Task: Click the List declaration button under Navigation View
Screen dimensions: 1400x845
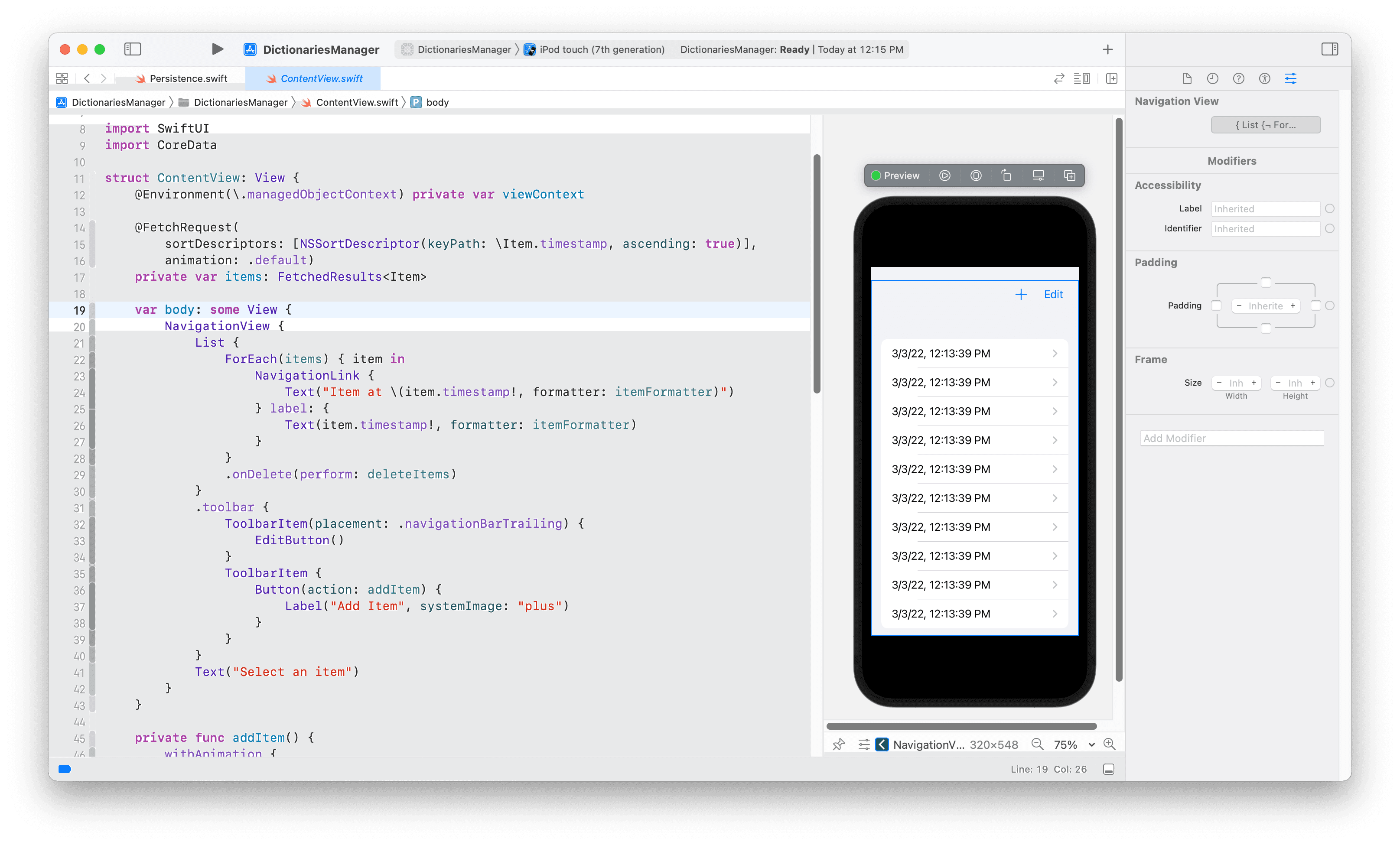Action: (1266, 125)
